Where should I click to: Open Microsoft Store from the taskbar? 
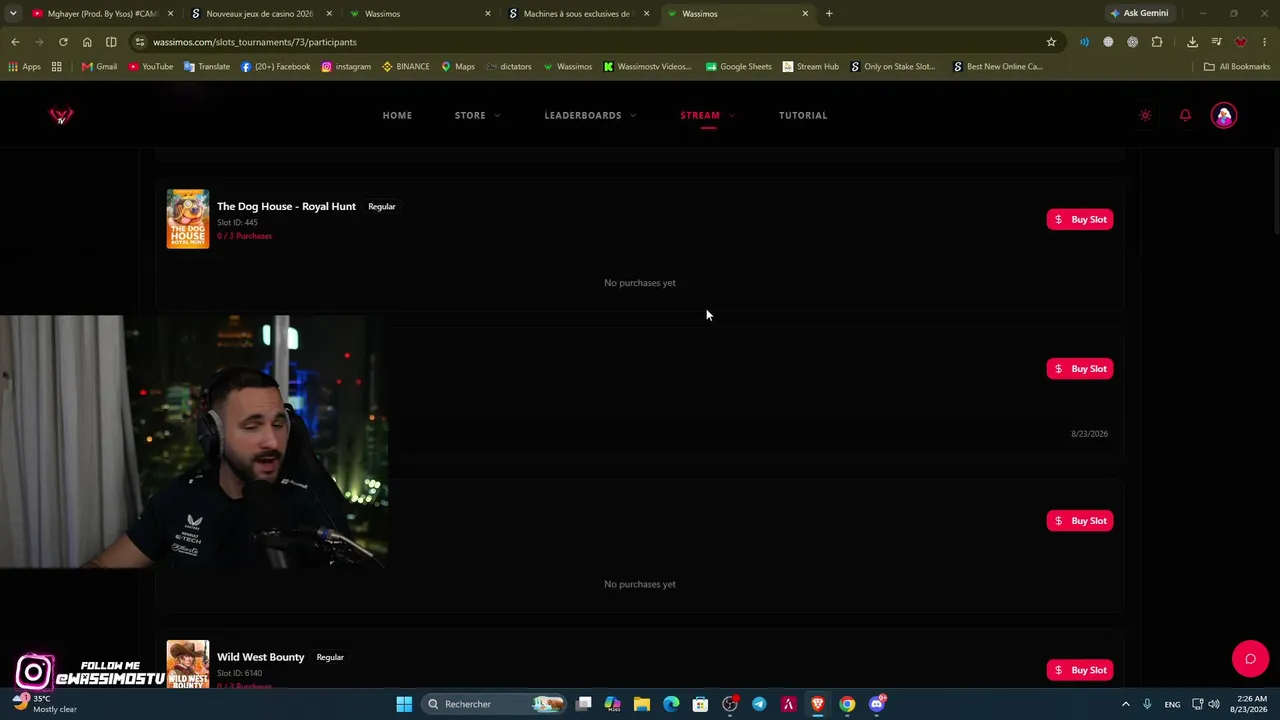click(x=700, y=704)
